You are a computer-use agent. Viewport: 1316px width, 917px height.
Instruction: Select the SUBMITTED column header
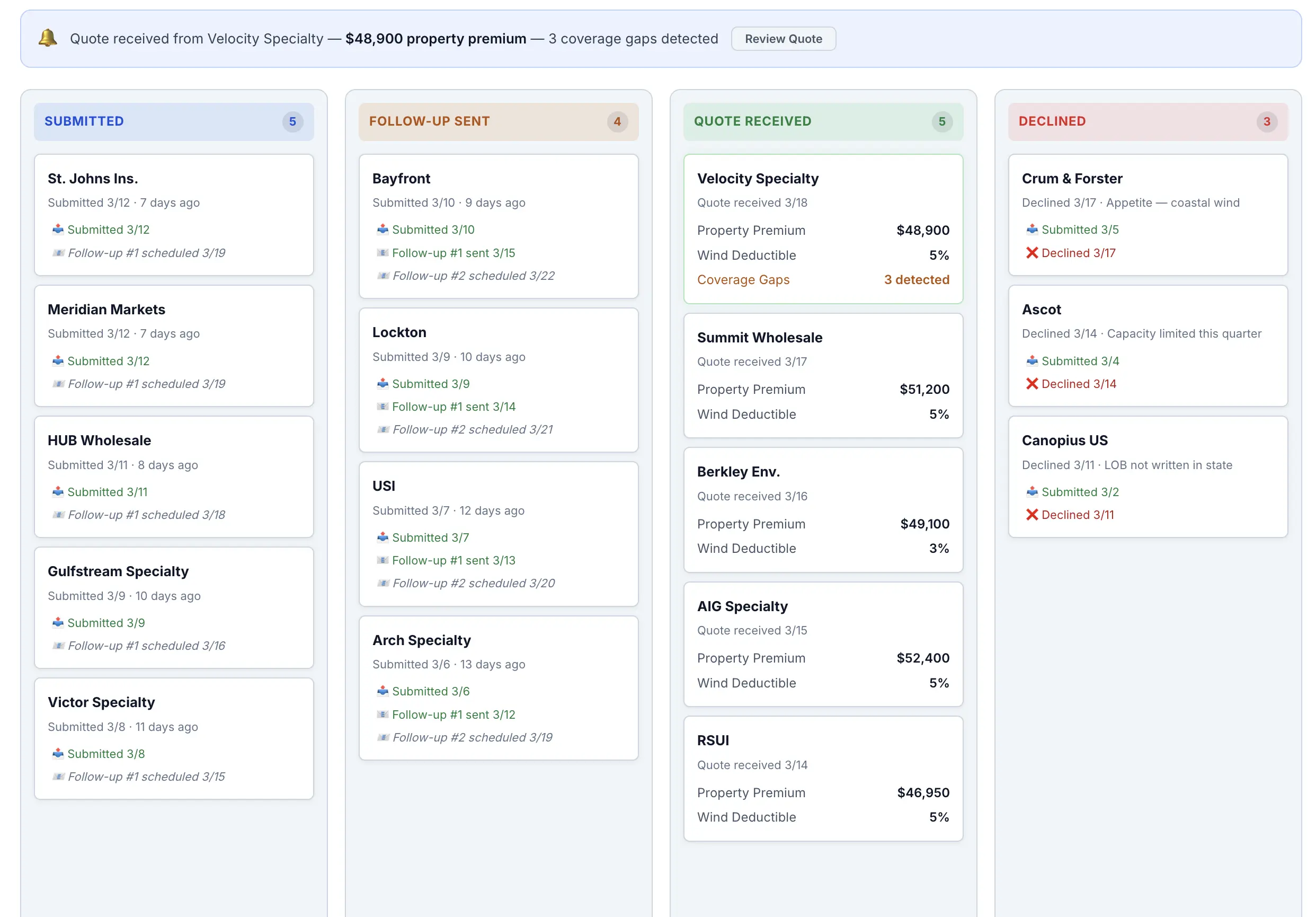click(84, 121)
